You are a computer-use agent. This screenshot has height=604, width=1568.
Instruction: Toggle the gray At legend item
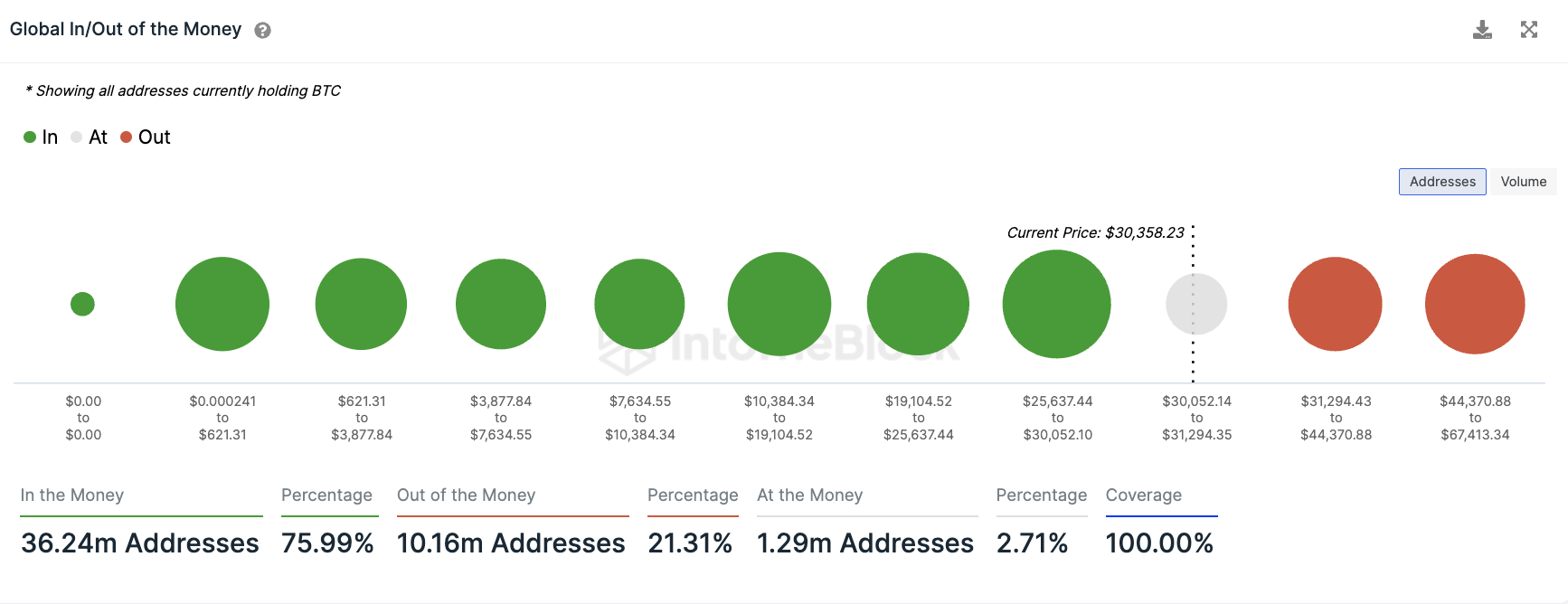[90, 137]
